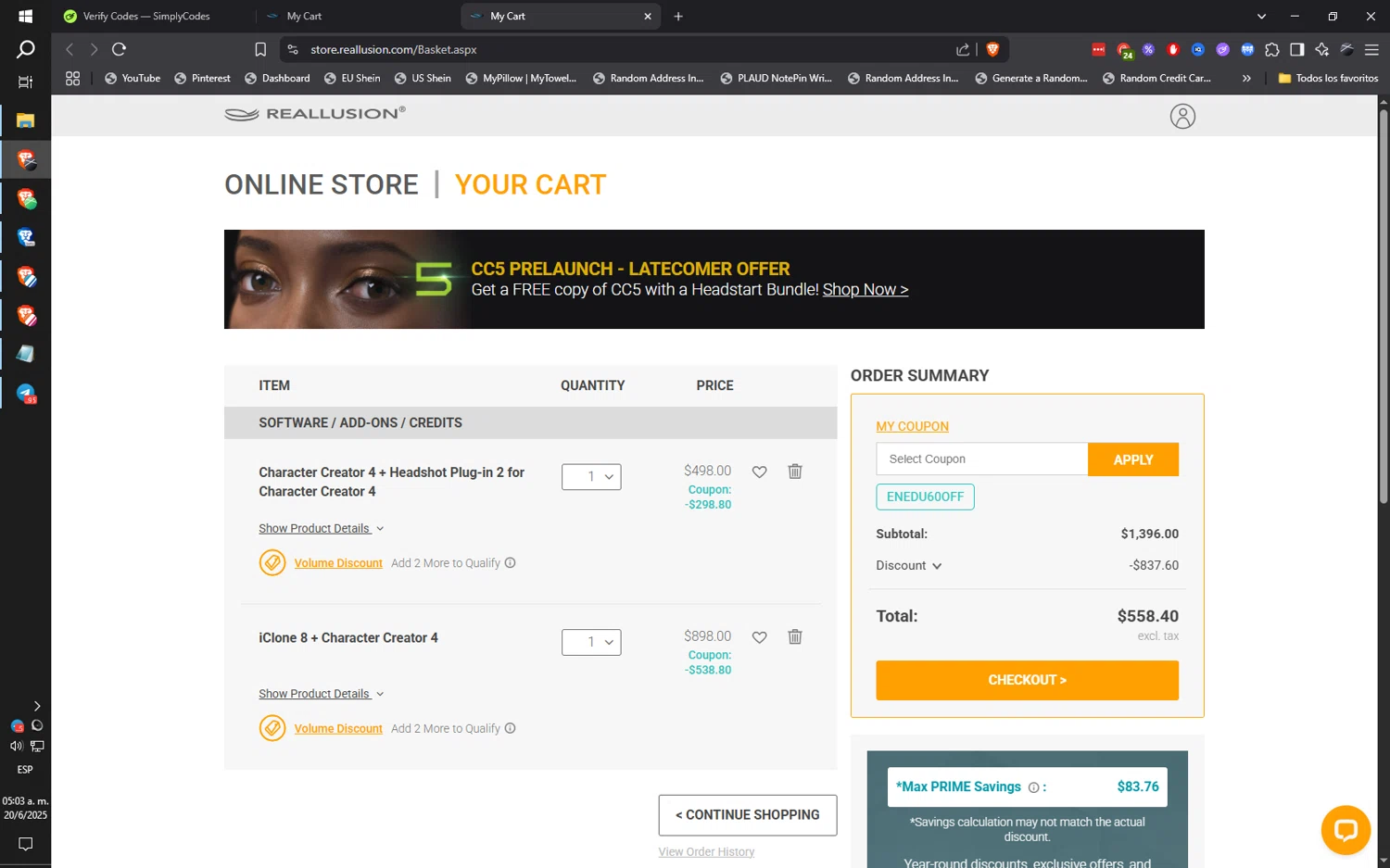Open Windows notification center icon
The height and width of the screenshot is (868, 1390).
click(x=25, y=844)
